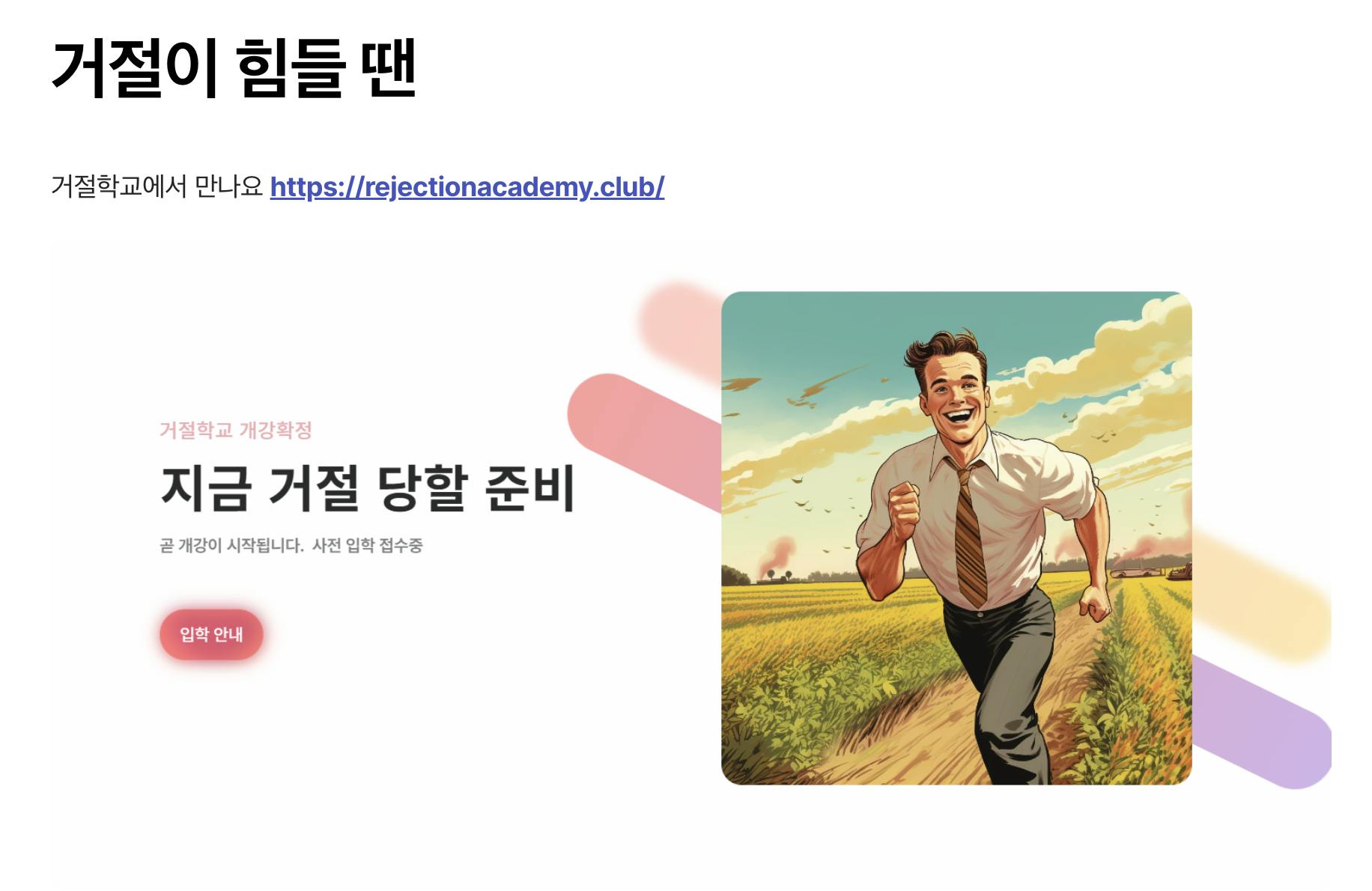Click the 입학 안내 button
Image resolution: width=1372 pixels, height=891 pixels.
[x=211, y=634]
